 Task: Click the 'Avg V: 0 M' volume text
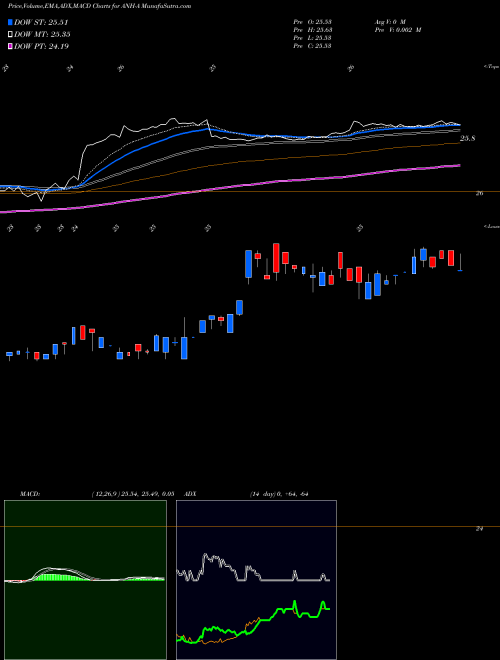click(x=389, y=22)
